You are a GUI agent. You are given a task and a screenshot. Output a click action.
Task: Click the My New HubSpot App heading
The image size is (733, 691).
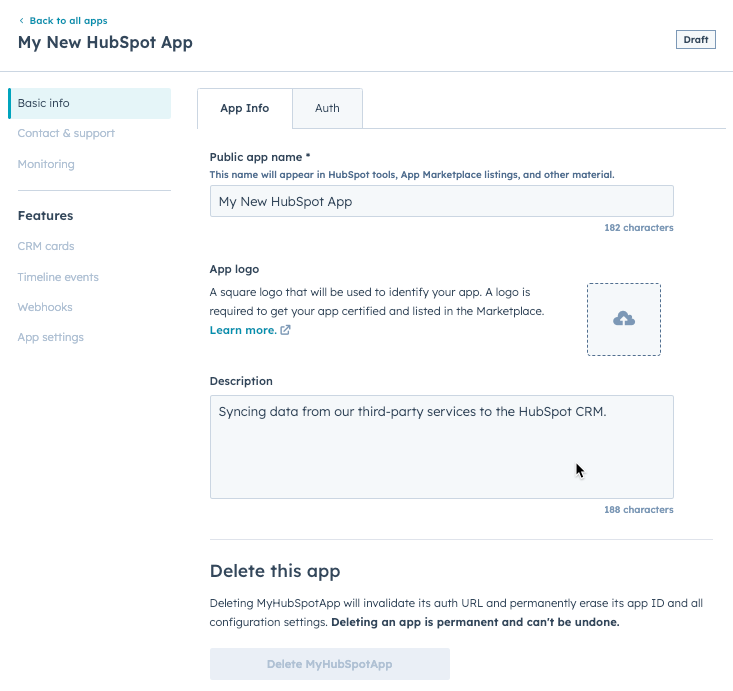tap(105, 42)
